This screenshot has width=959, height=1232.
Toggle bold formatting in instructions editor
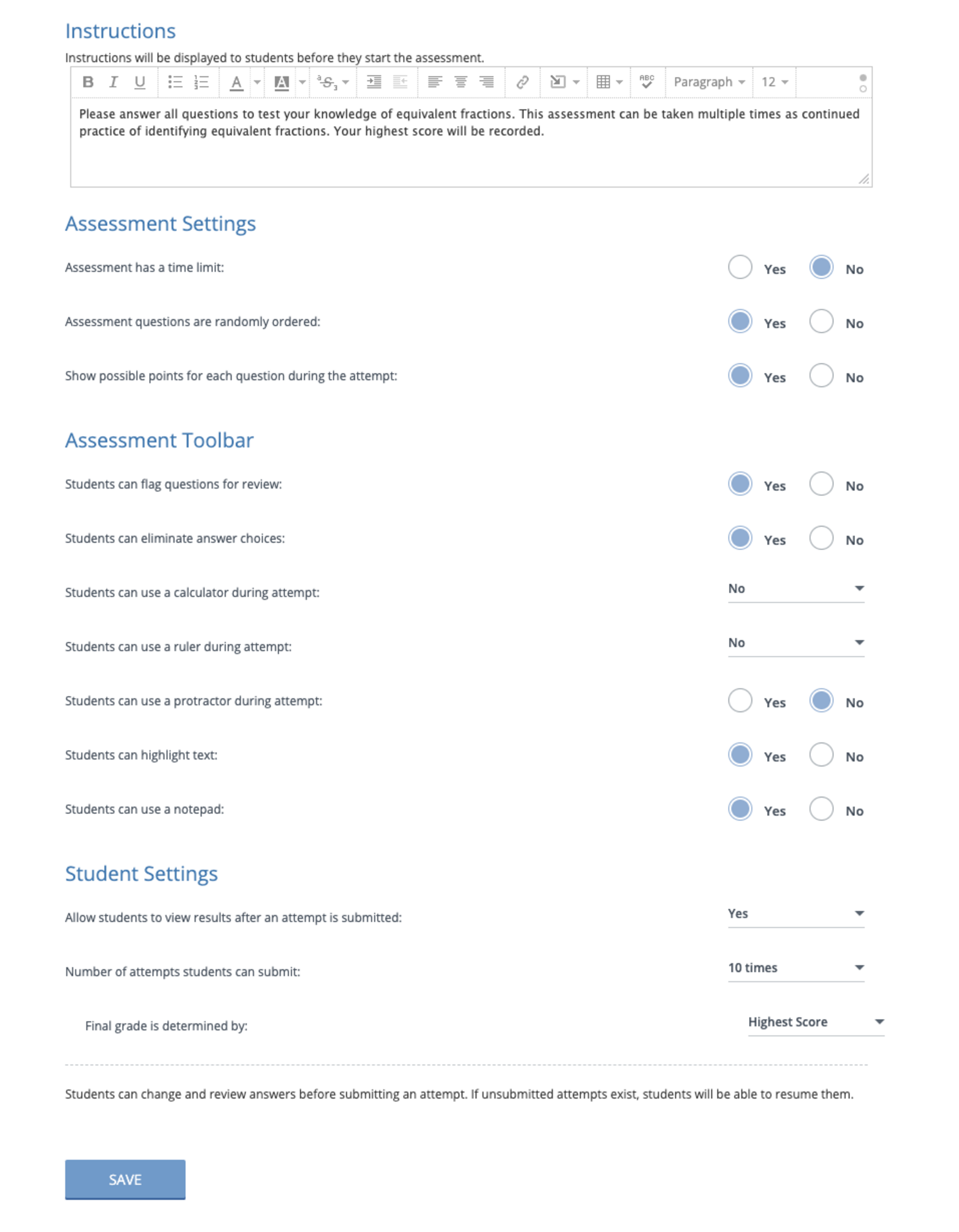[x=88, y=82]
